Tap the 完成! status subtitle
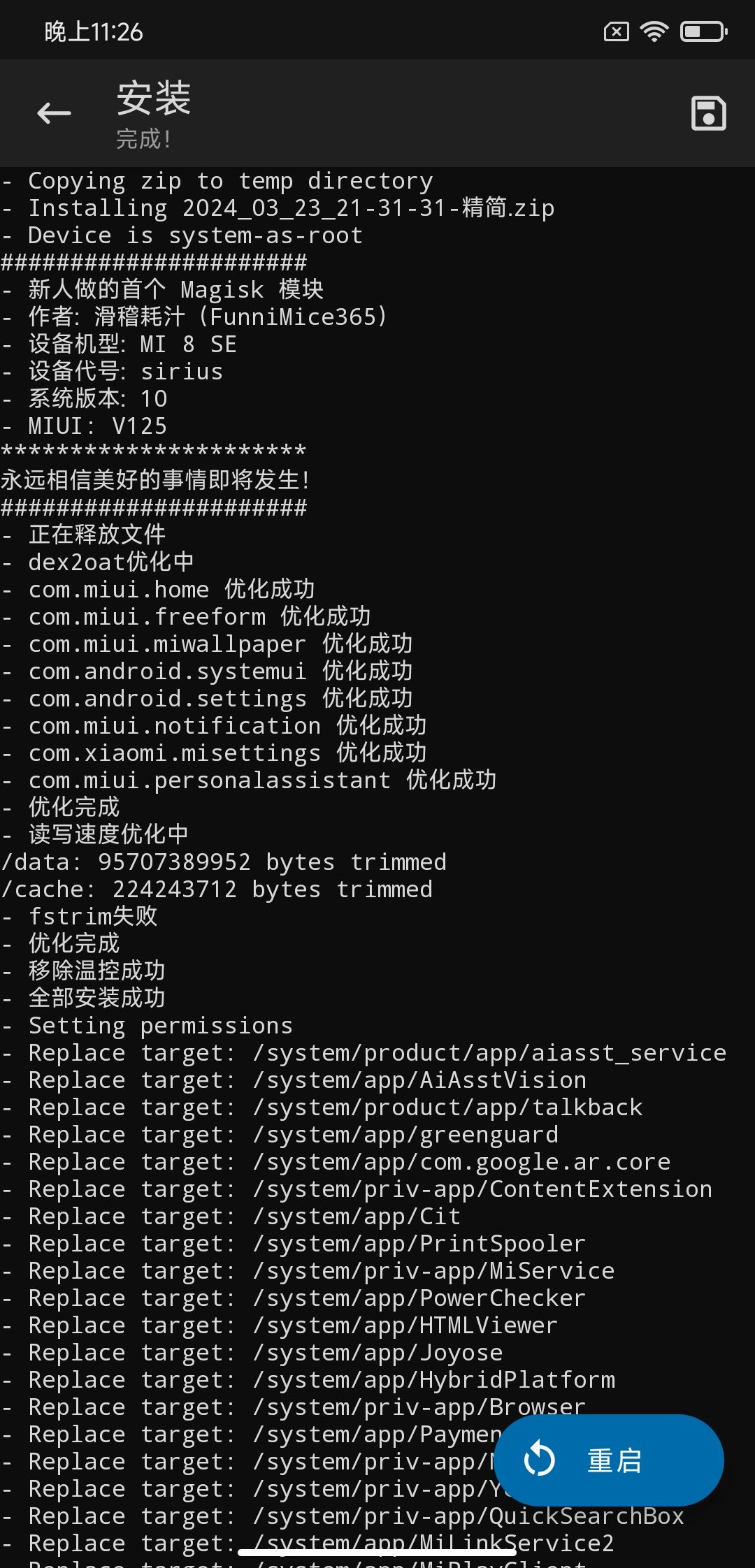Image resolution: width=755 pixels, height=1568 pixels. (x=143, y=139)
